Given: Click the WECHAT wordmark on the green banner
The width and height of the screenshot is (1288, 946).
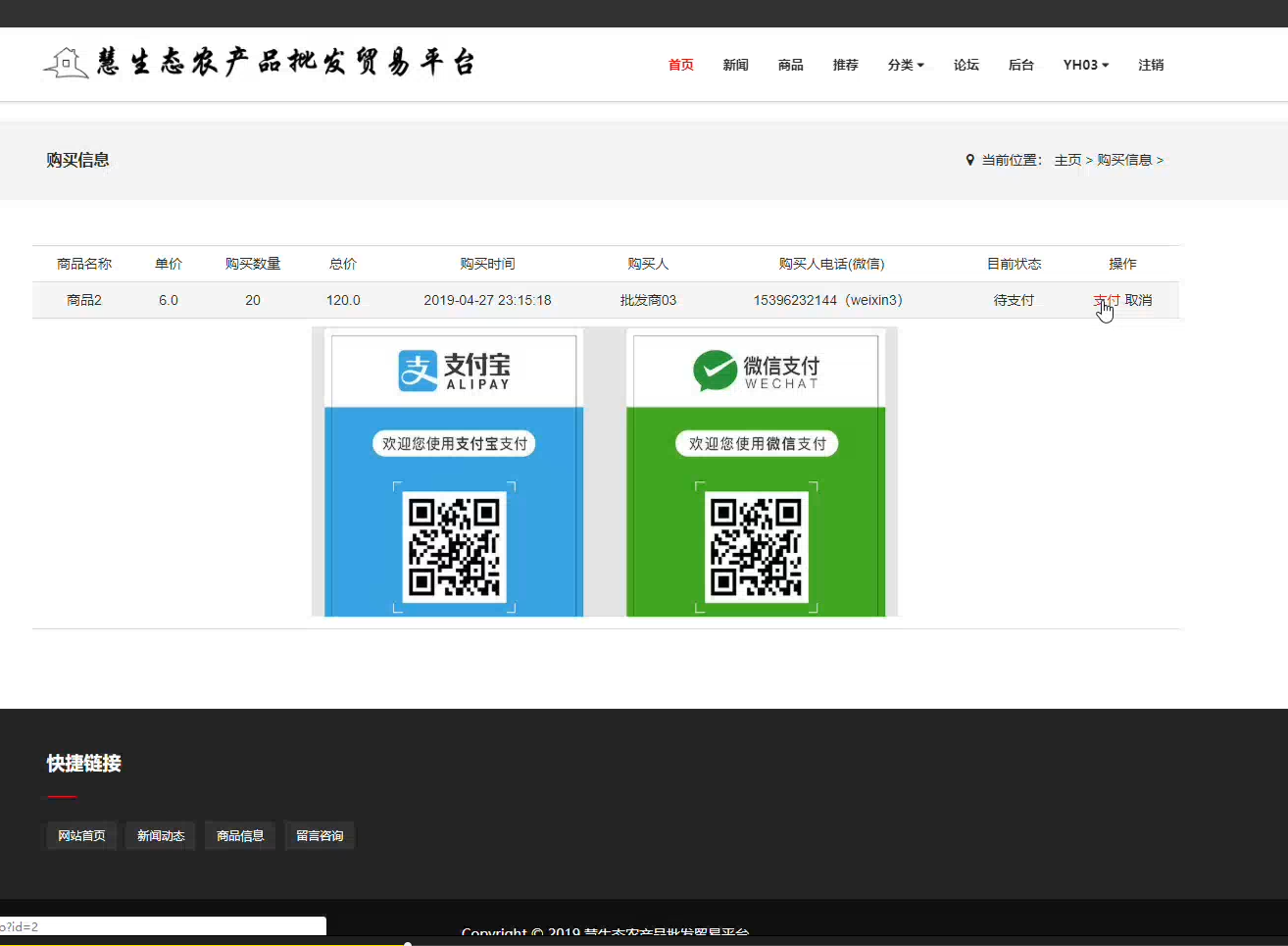Looking at the screenshot, I should tap(781, 383).
